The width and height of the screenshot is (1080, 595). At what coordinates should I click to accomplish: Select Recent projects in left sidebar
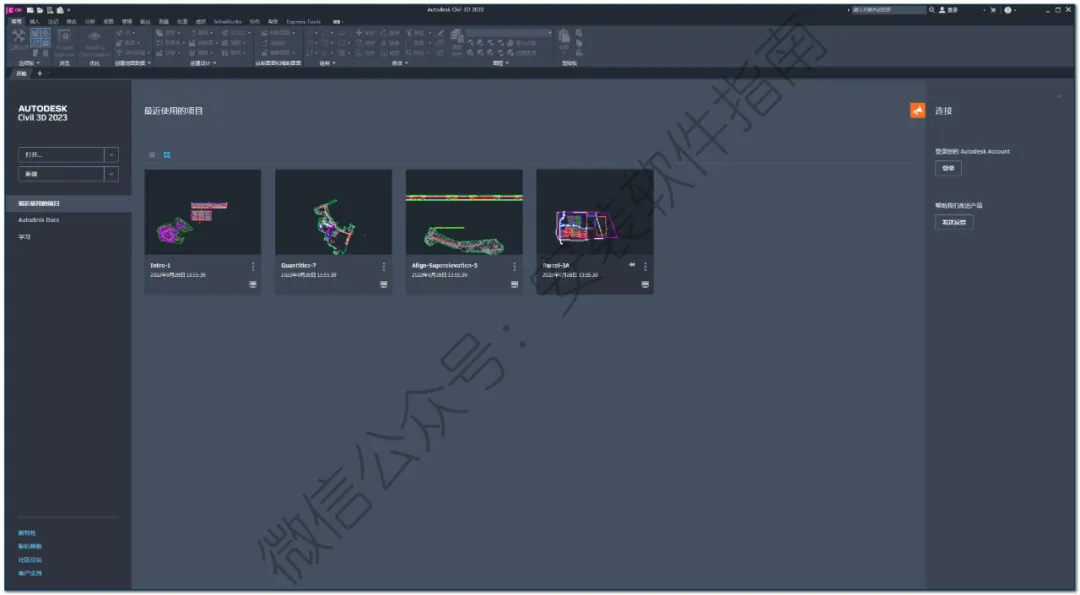(x=68, y=204)
